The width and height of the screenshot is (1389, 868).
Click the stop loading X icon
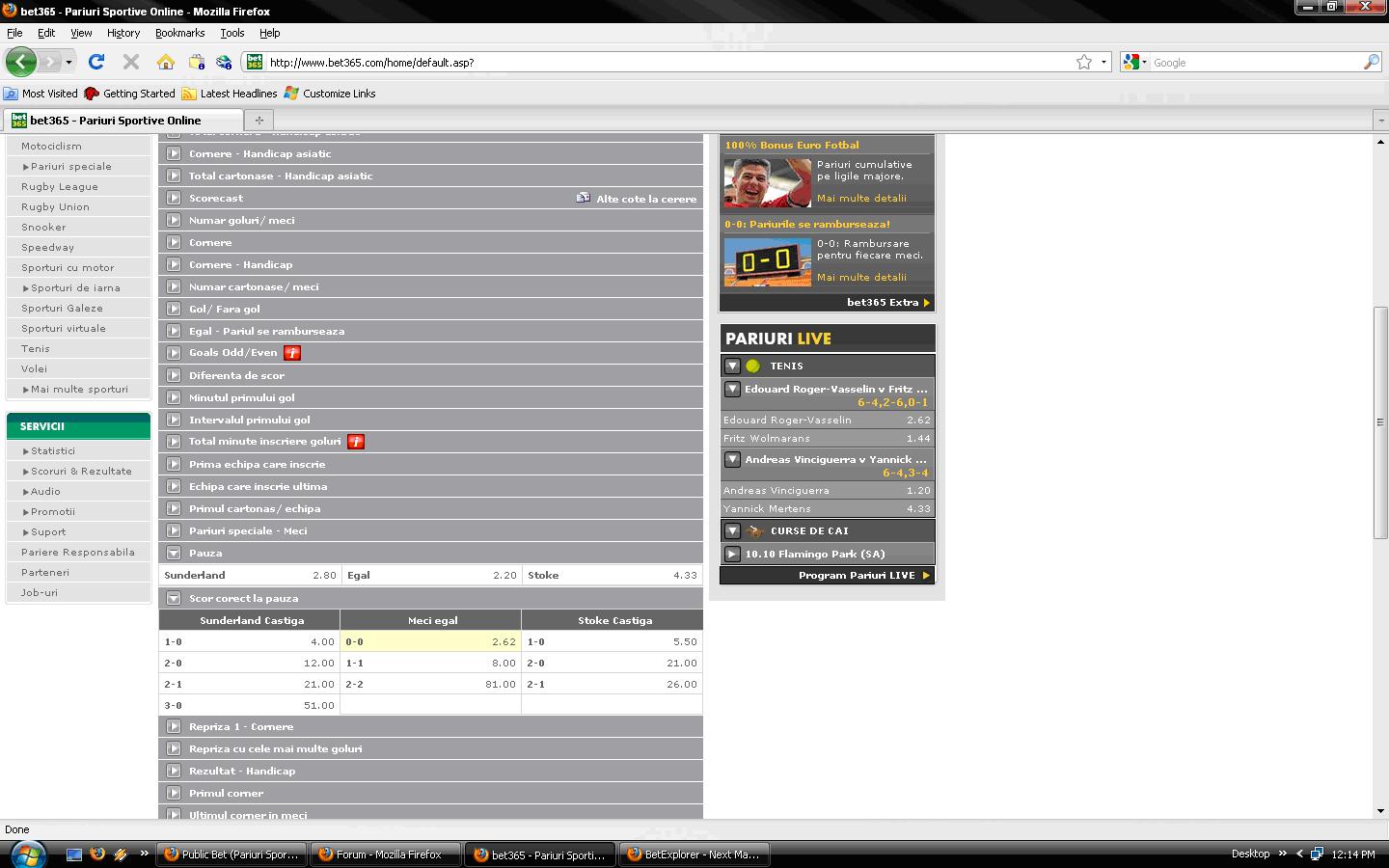[131, 62]
